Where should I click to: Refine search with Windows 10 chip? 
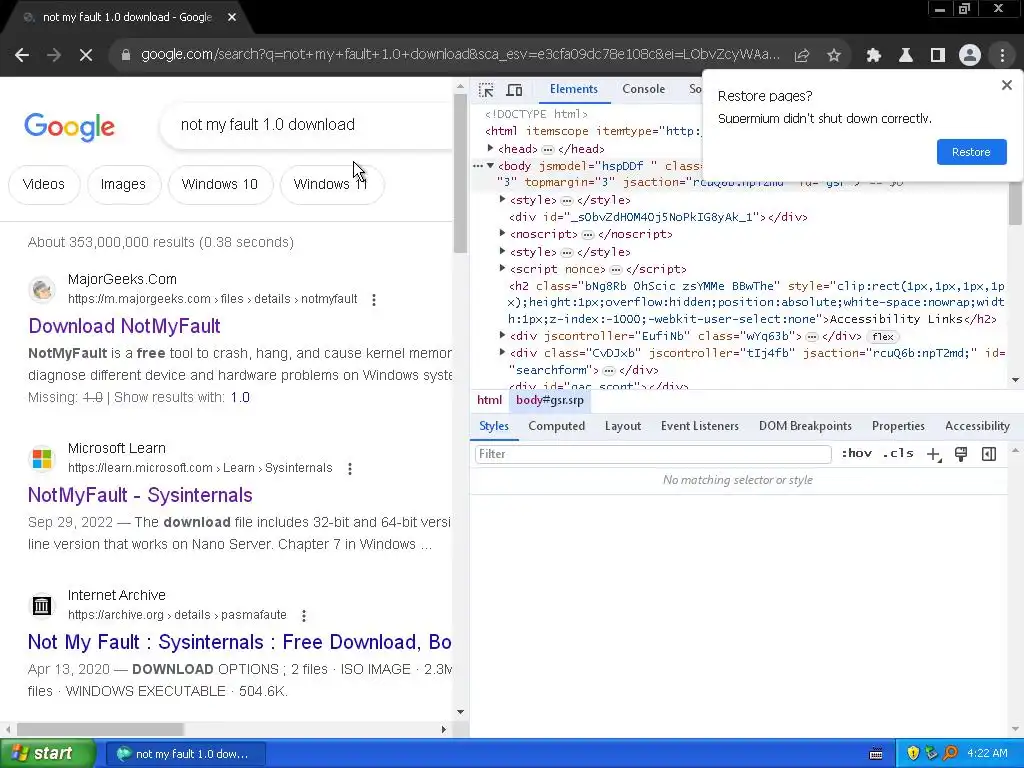(219, 184)
